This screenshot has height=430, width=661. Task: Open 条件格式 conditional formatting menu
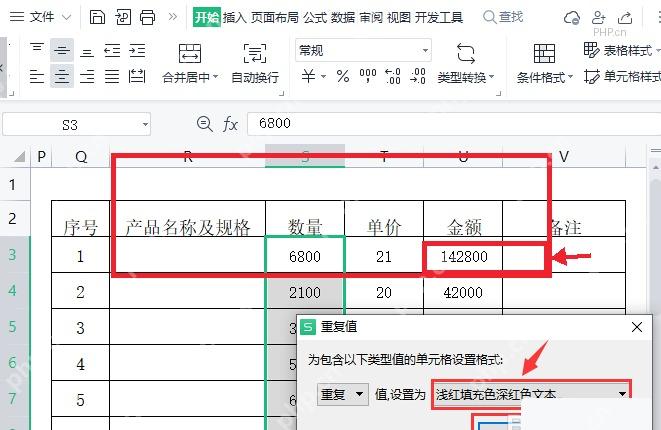(x=545, y=63)
